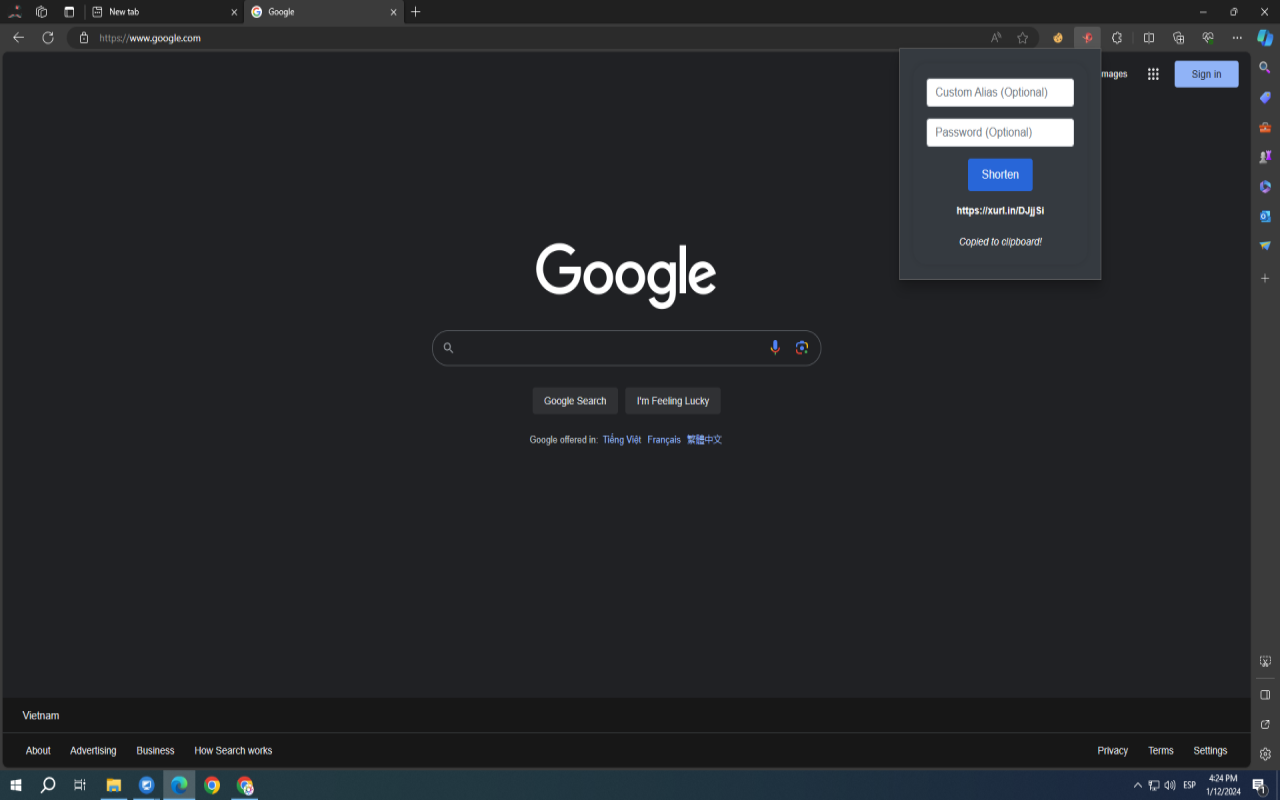The width and height of the screenshot is (1280, 800).
Task: Open the notification center icon
Action: pyautogui.click(x=1260, y=786)
